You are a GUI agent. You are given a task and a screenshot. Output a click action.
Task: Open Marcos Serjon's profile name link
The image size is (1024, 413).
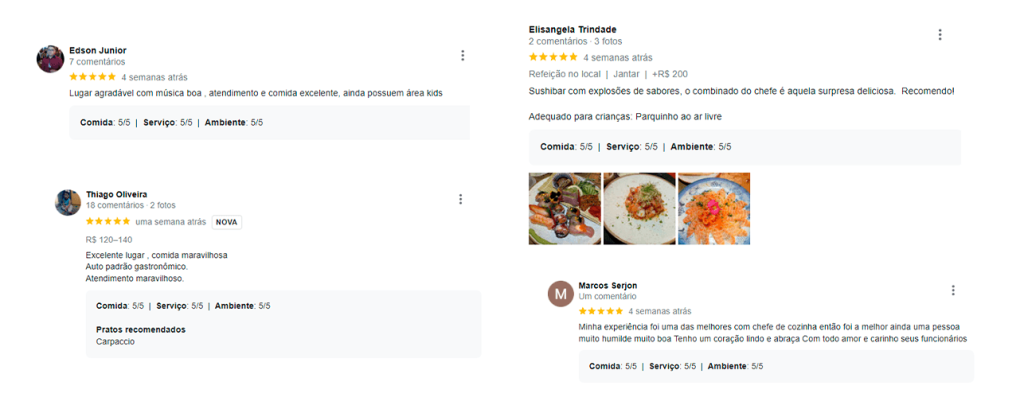(x=608, y=286)
